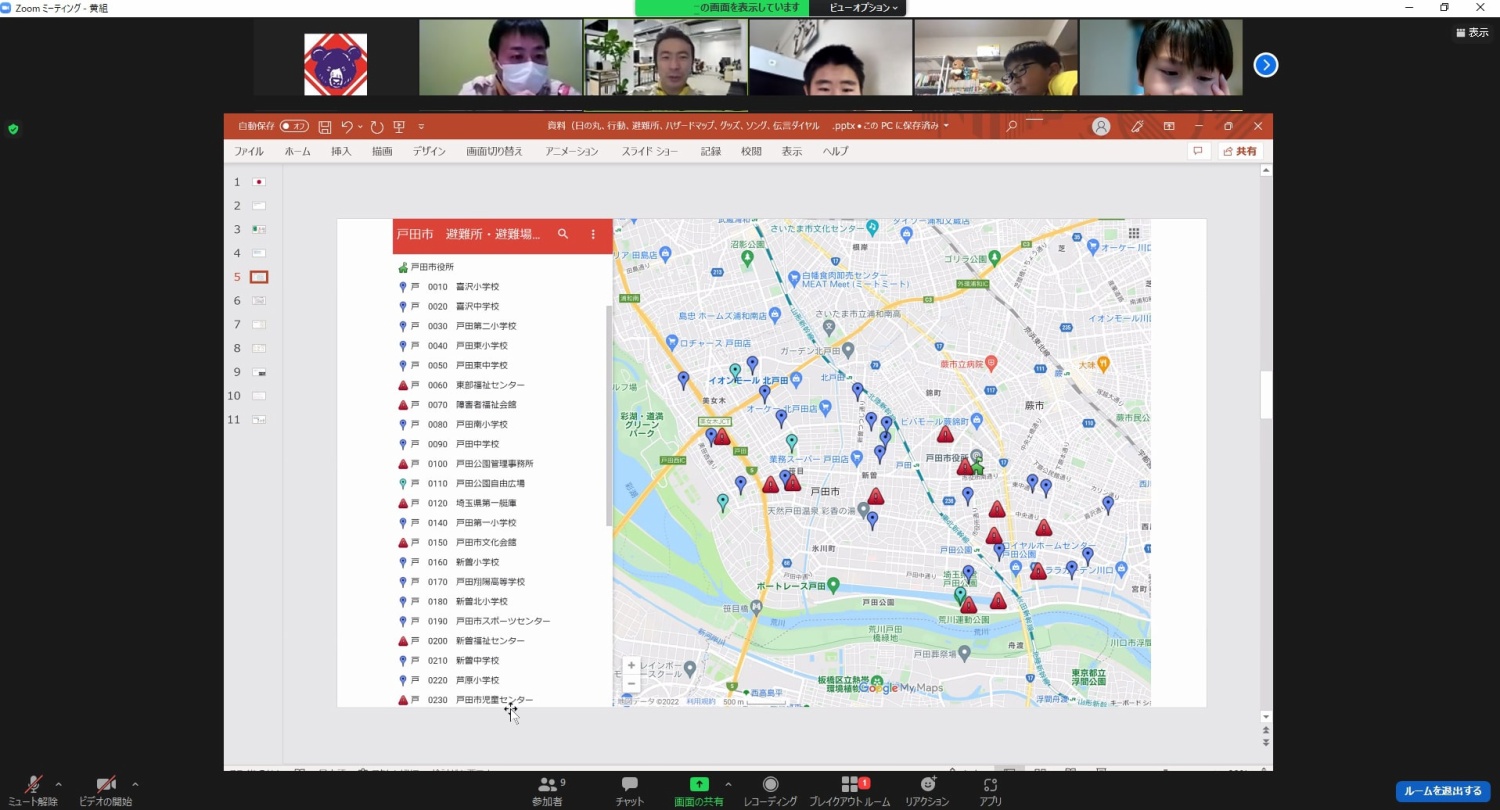Click list entry 0190 戸田市スポーツセンター
Screen dimensions: 1500x810
[475, 621]
